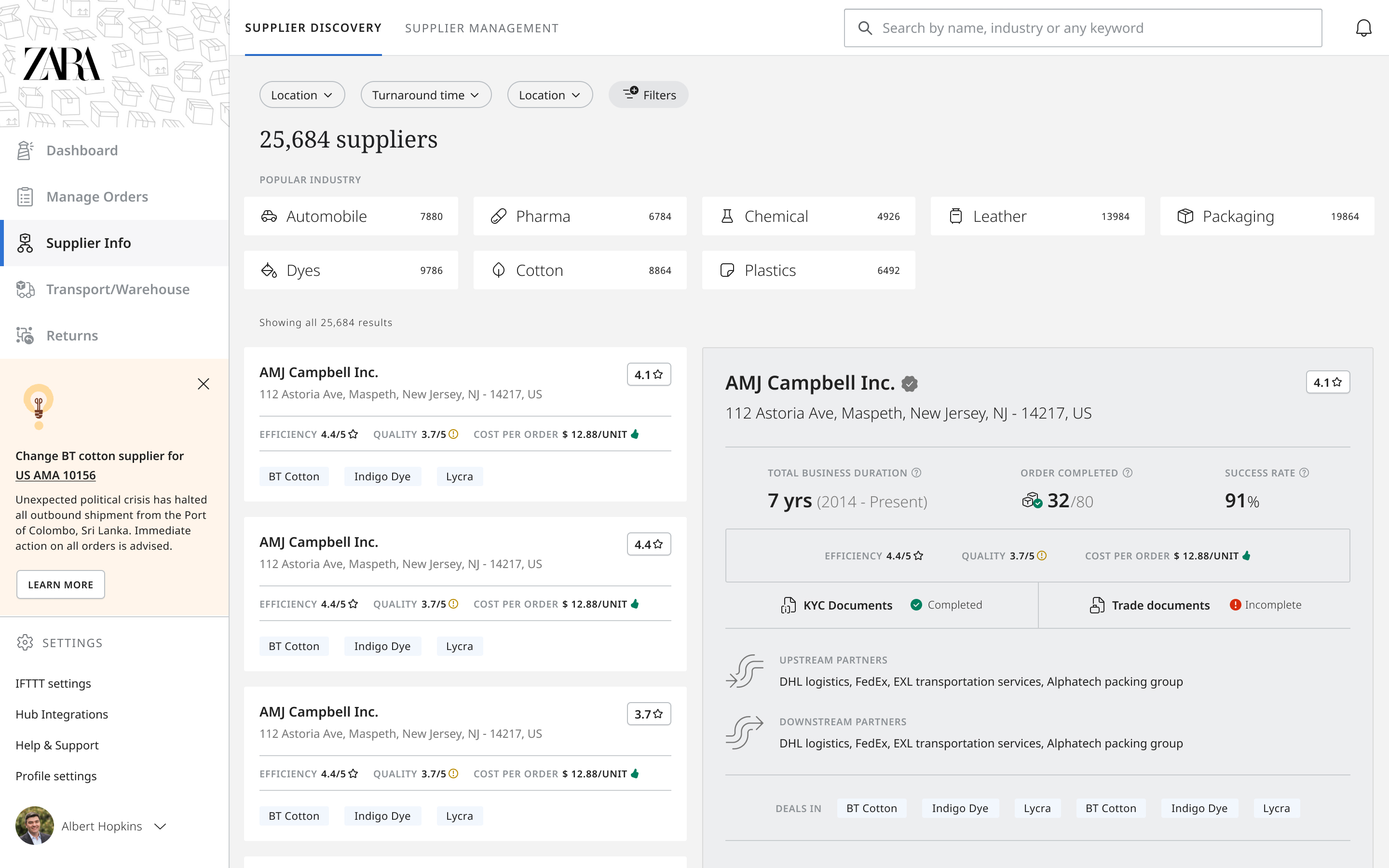Click the order completed box icon by 32/80
This screenshot has width=1389, height=868.
point(1032,500)
